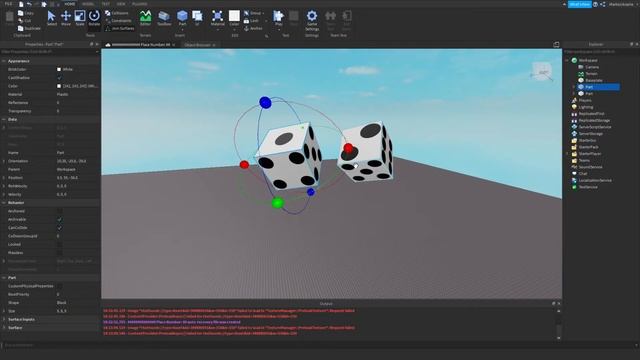Click the Duplicate icon
Viewport: 640px width, 360px height.
pos(21,28)
